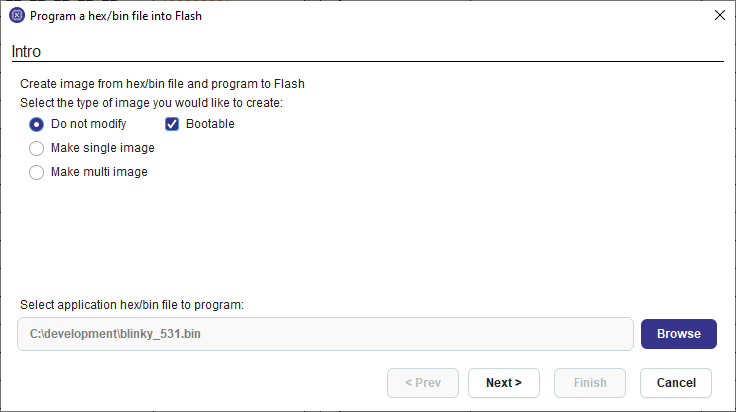Click the Select application hex/bin file label
Image resolution: width=736 pixels, height=412 pixels.
coord(132,305)
